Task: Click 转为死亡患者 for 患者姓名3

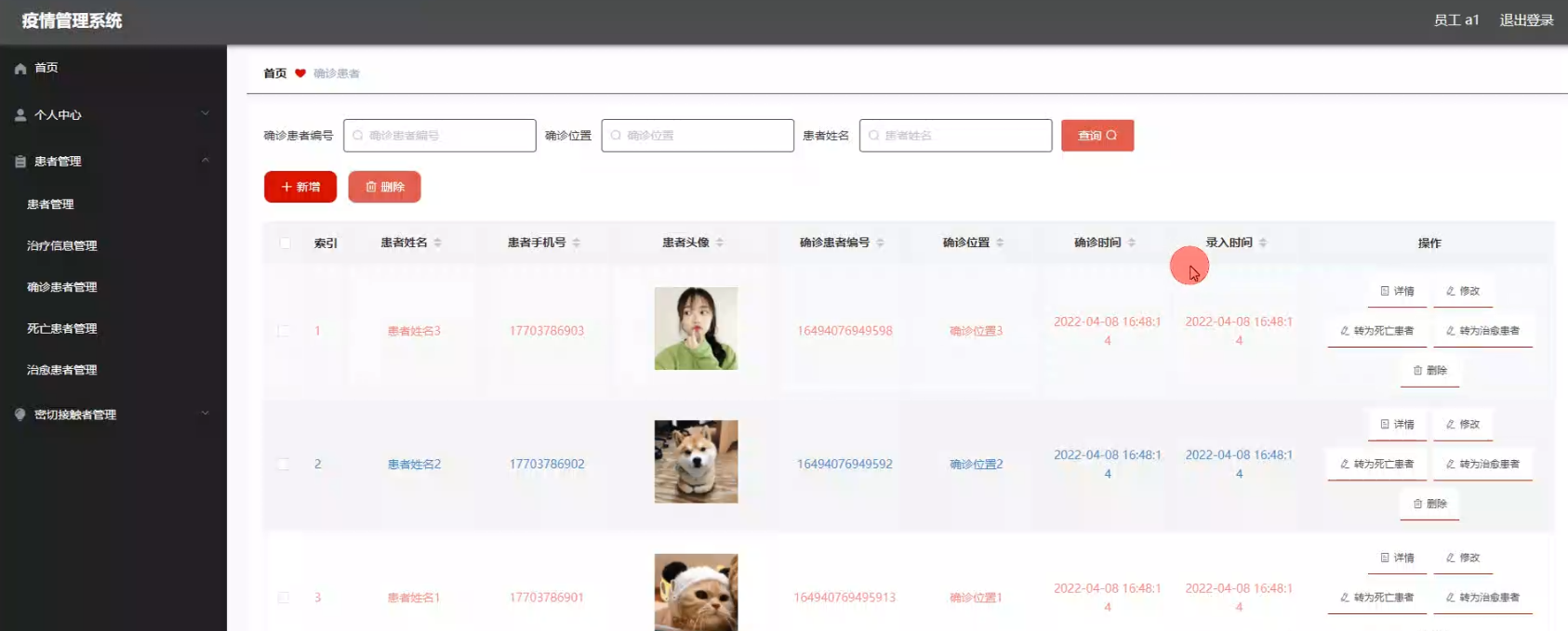Action: click(1377, 331)
